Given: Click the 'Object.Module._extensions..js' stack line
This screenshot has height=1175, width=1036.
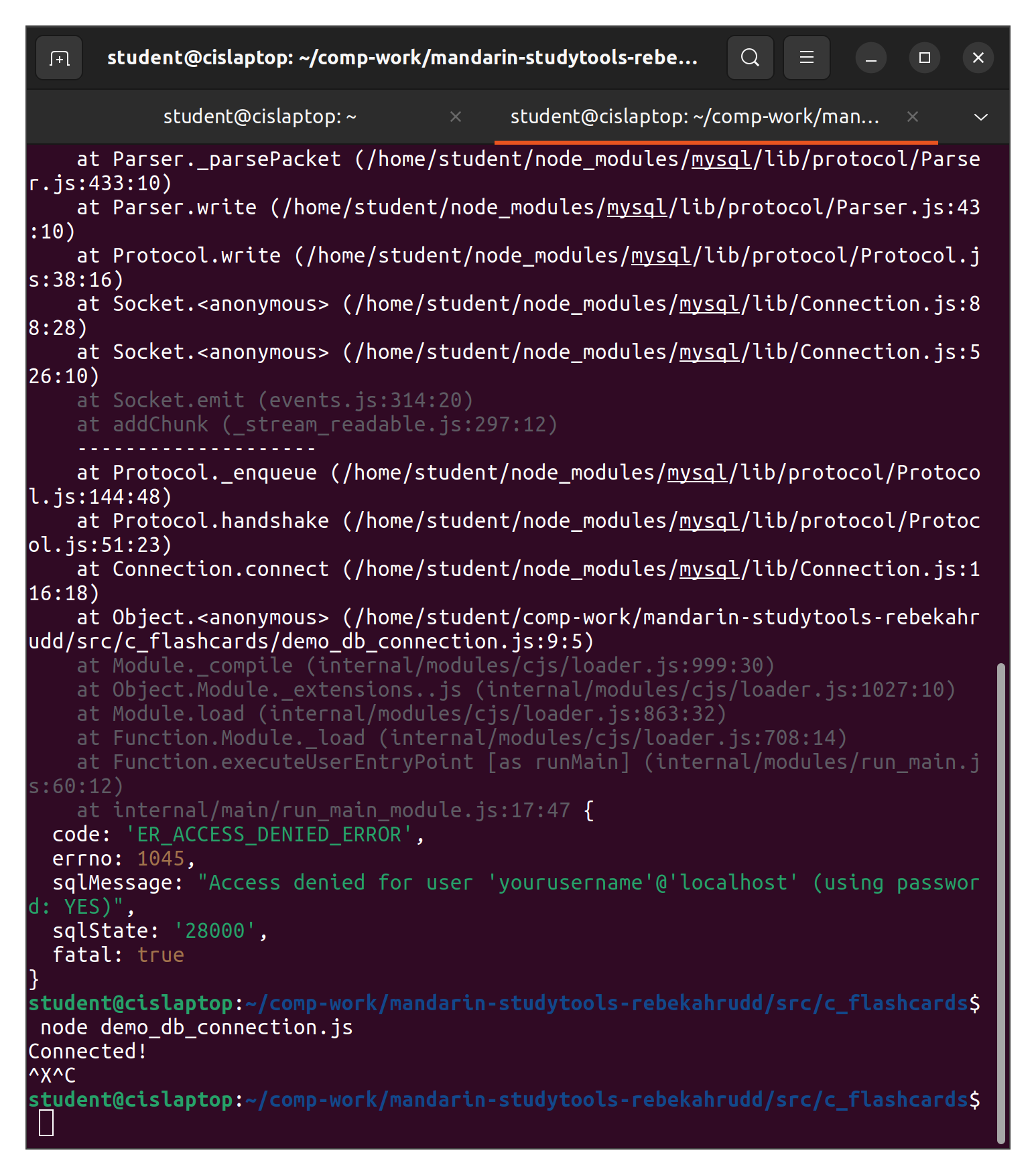Looking at the screenshot, I should (x=516, y=690).
